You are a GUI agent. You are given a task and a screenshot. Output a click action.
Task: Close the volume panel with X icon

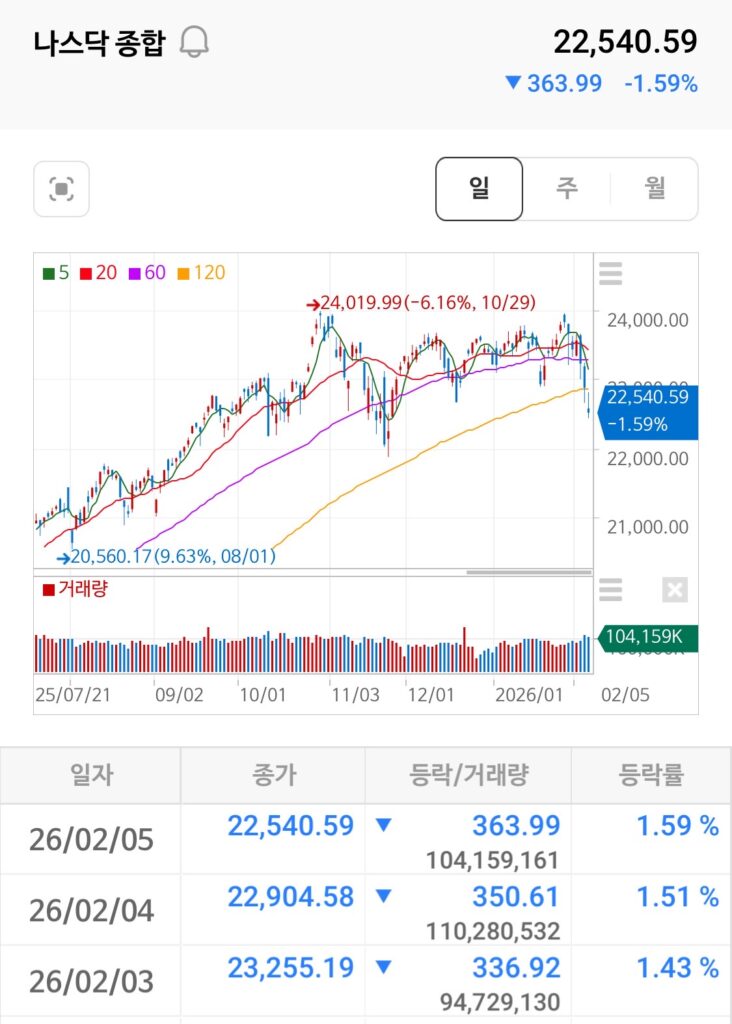675,590
